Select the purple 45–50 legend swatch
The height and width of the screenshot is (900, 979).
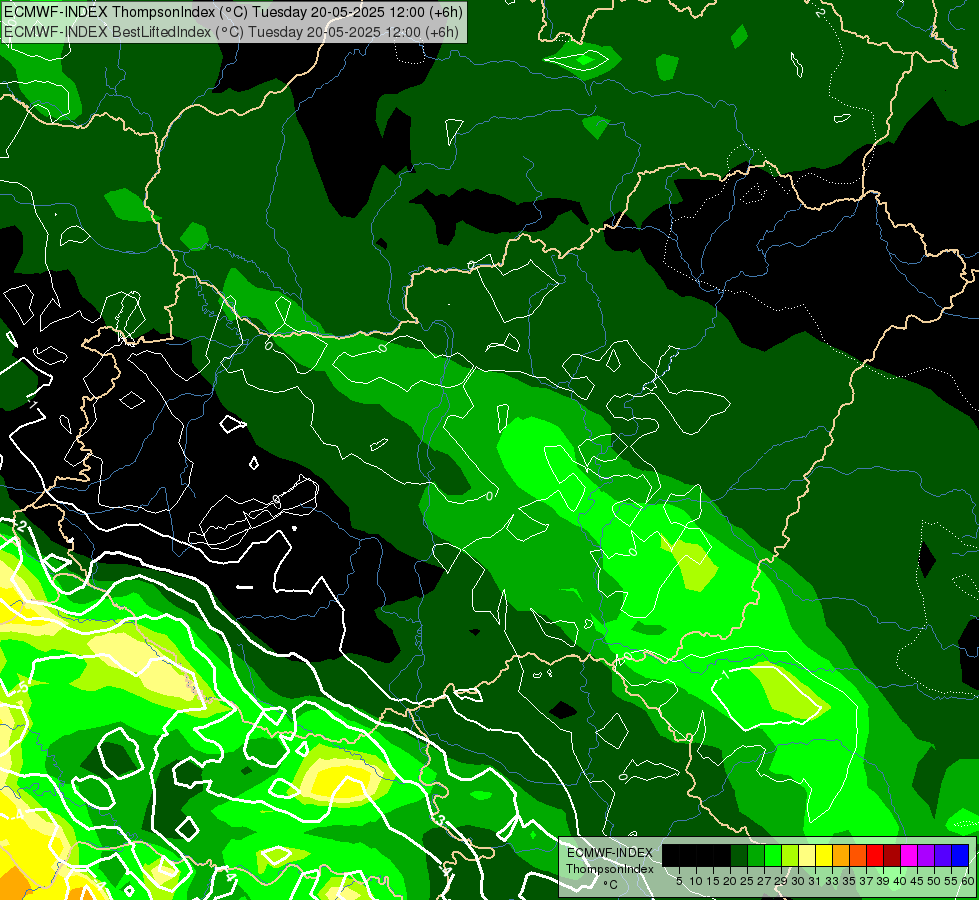click(x=926, y=855)
